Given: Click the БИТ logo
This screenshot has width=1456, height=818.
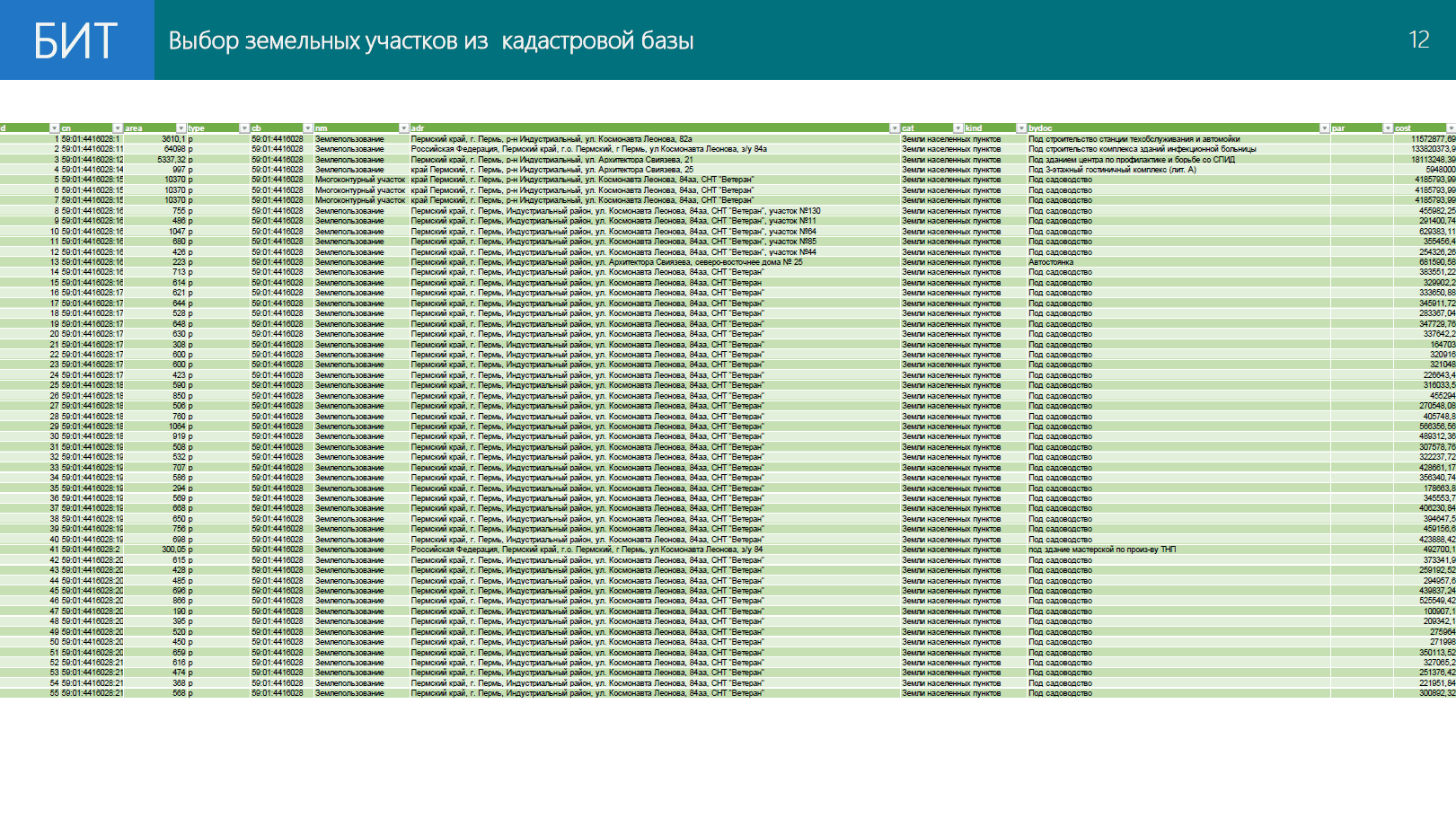Looking at the screenshot, I should click(76, 40).
